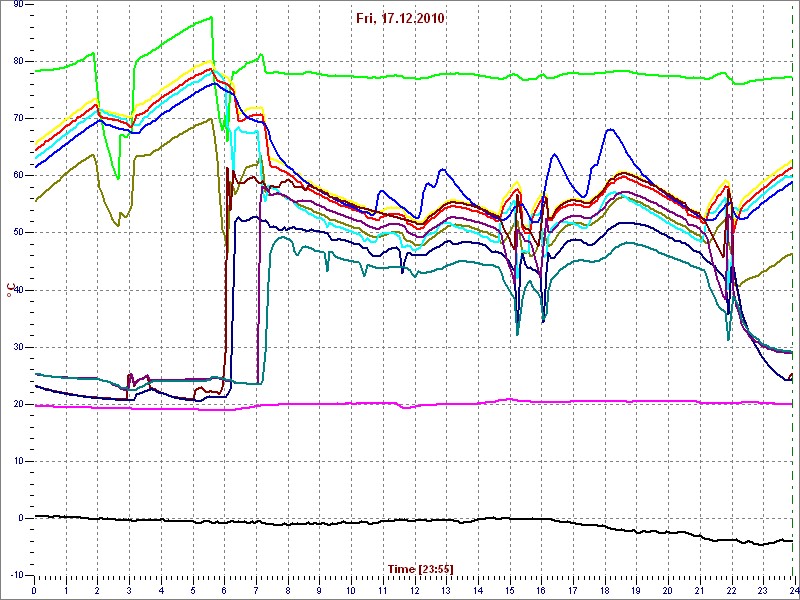Screen dimensions: 800x600
Task: Select the 30 label on temperature axis
Action: [x=18, y=347]
